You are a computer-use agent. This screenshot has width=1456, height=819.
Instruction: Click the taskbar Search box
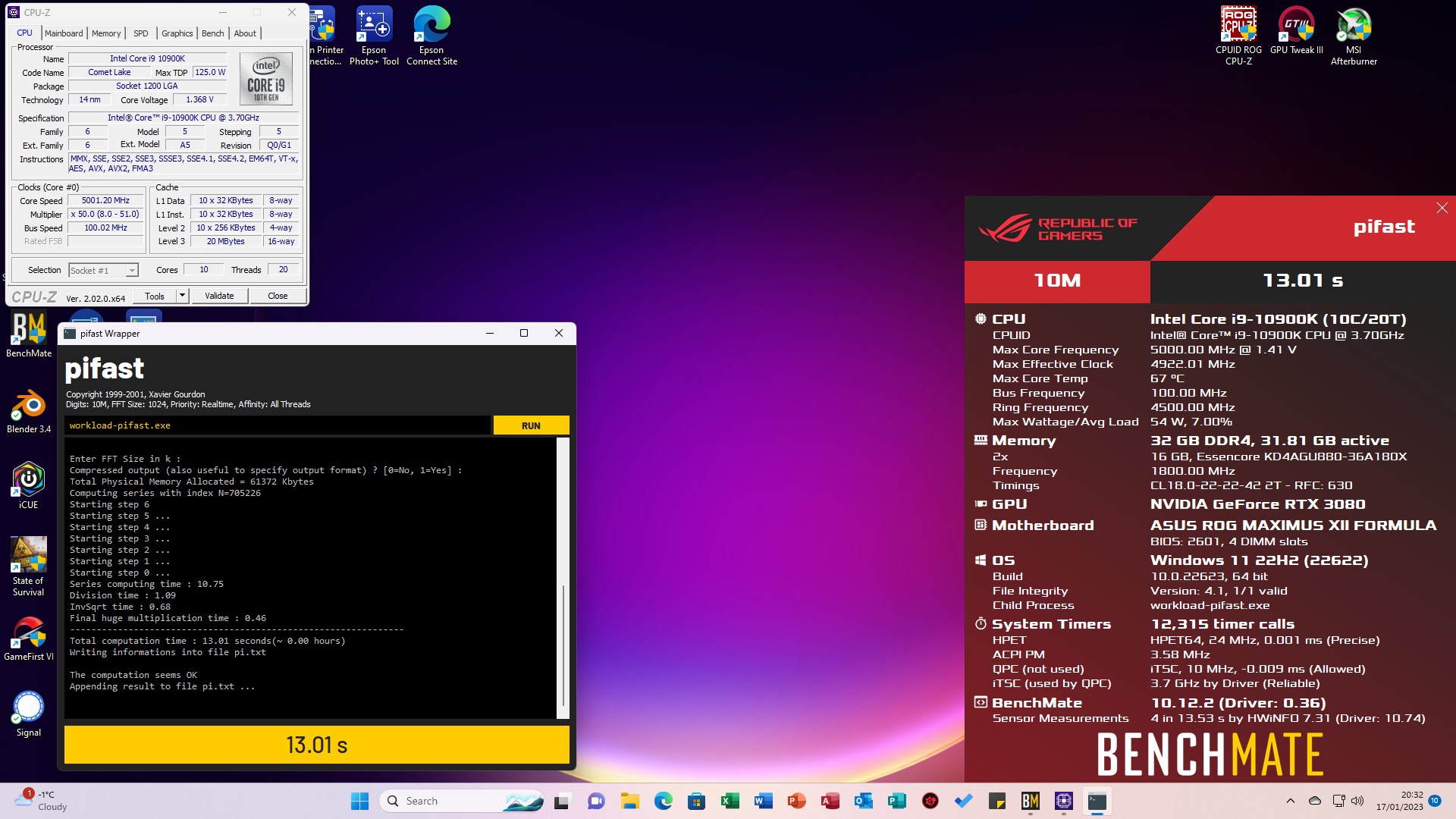[462, 801]
